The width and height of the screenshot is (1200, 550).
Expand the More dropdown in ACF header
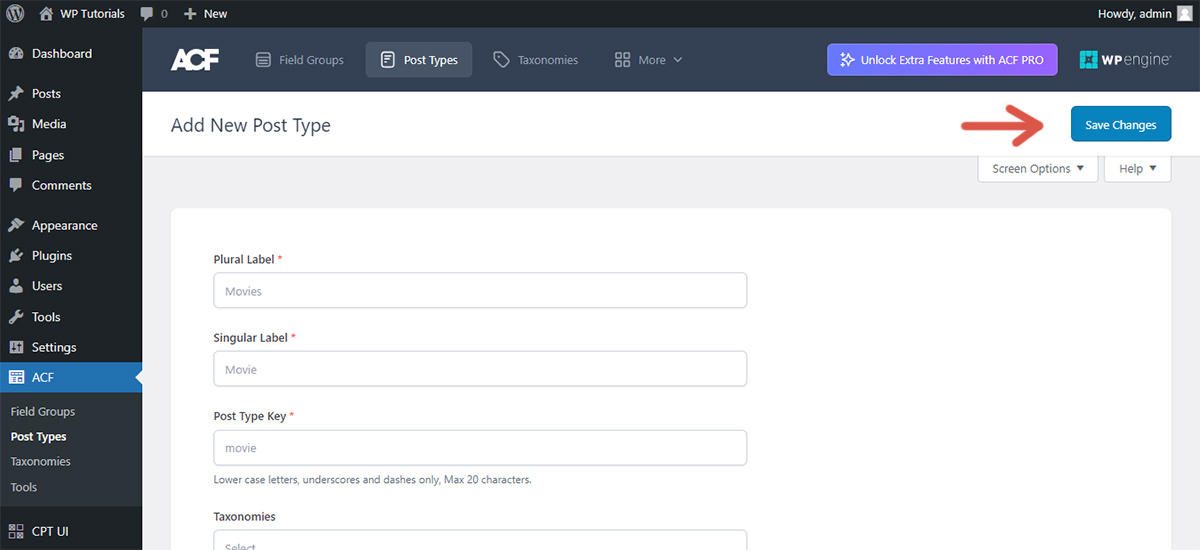649,60
